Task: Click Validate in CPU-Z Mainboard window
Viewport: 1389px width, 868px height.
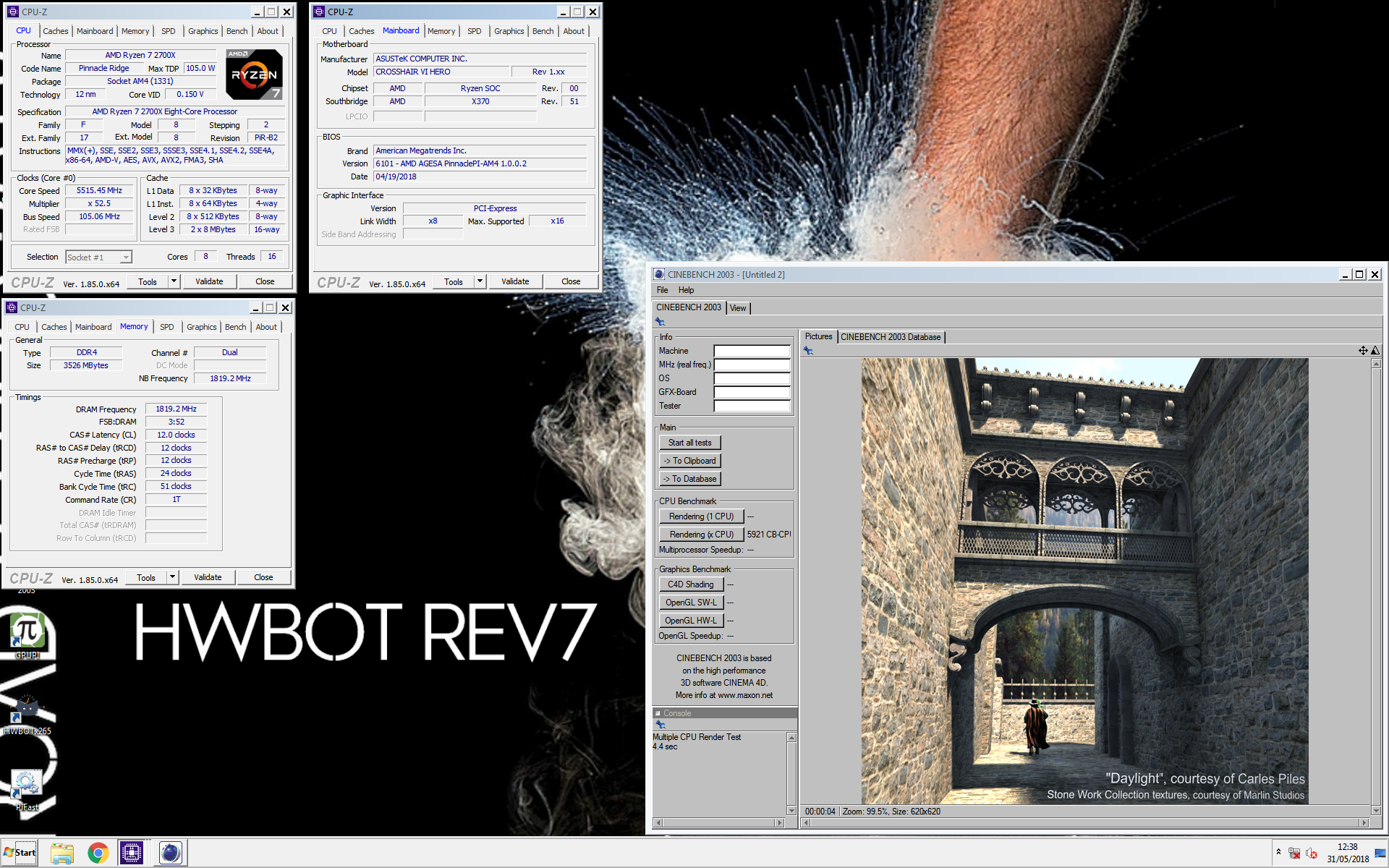Action: 515,281
